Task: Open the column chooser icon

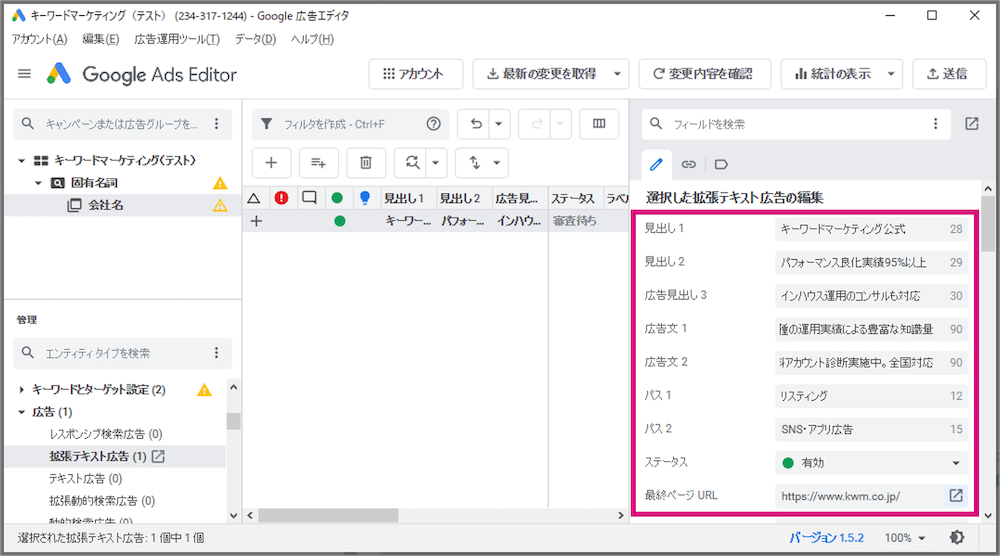Action: click(x=599, y=124)
